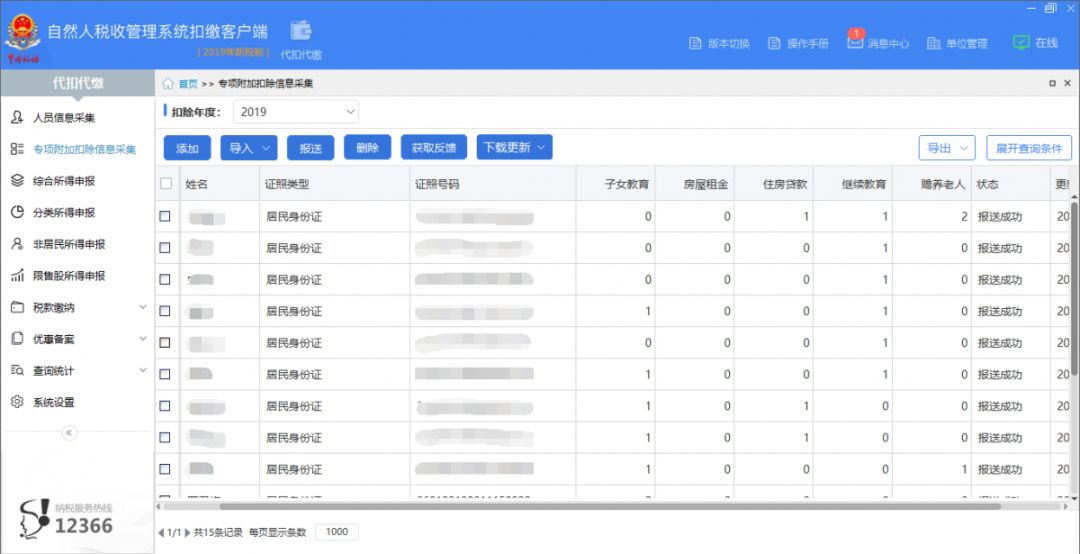The width and height of the screenshot is (1080, 554).
Task: Click the 税款缴纳 folder icon
Action: 17,307
